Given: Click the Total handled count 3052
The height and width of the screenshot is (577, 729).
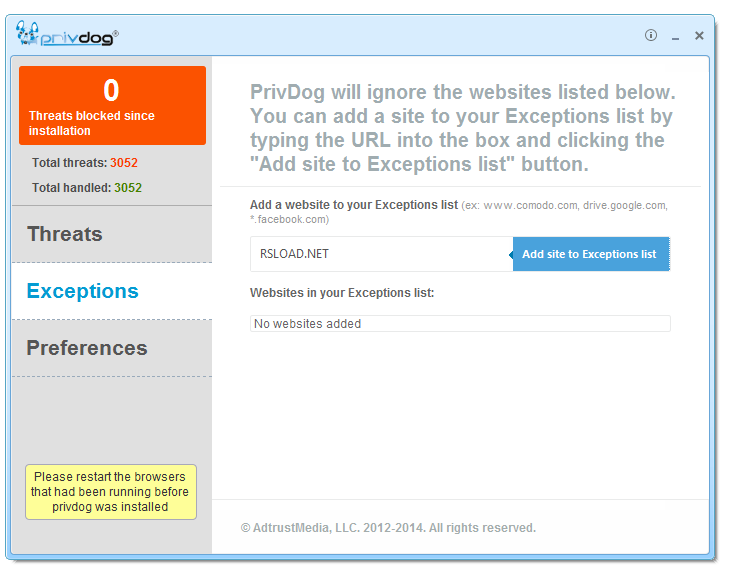Looking at the screenshot, I should (x=128, y=187).
